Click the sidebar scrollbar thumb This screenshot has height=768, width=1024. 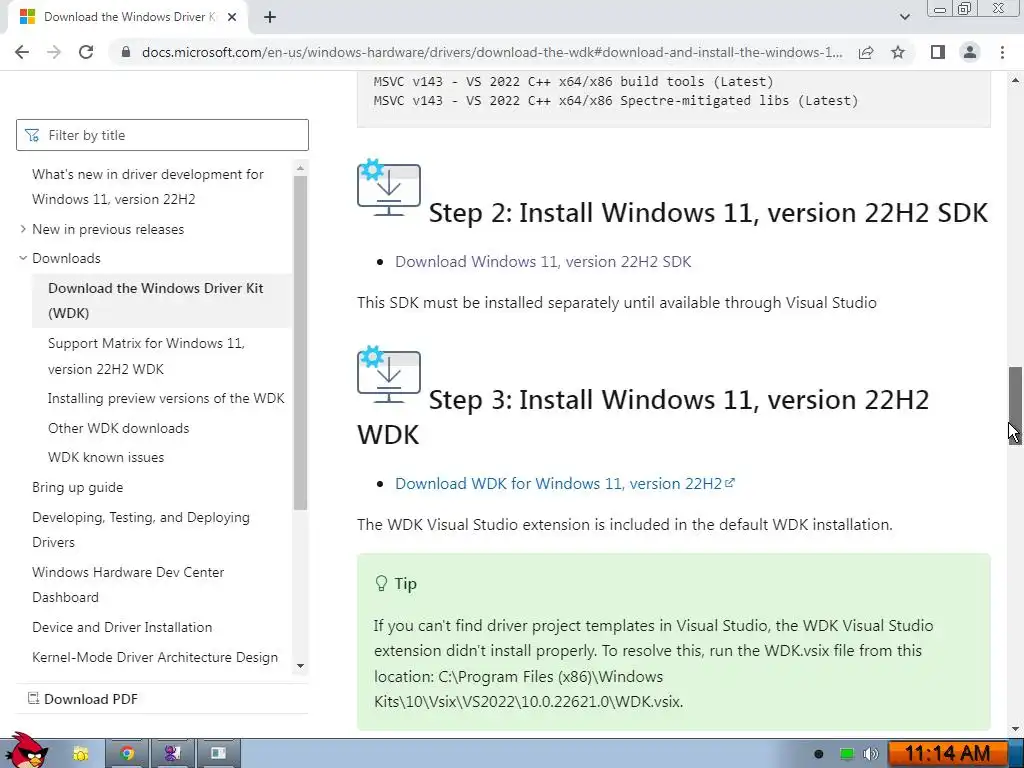[300, 342]
